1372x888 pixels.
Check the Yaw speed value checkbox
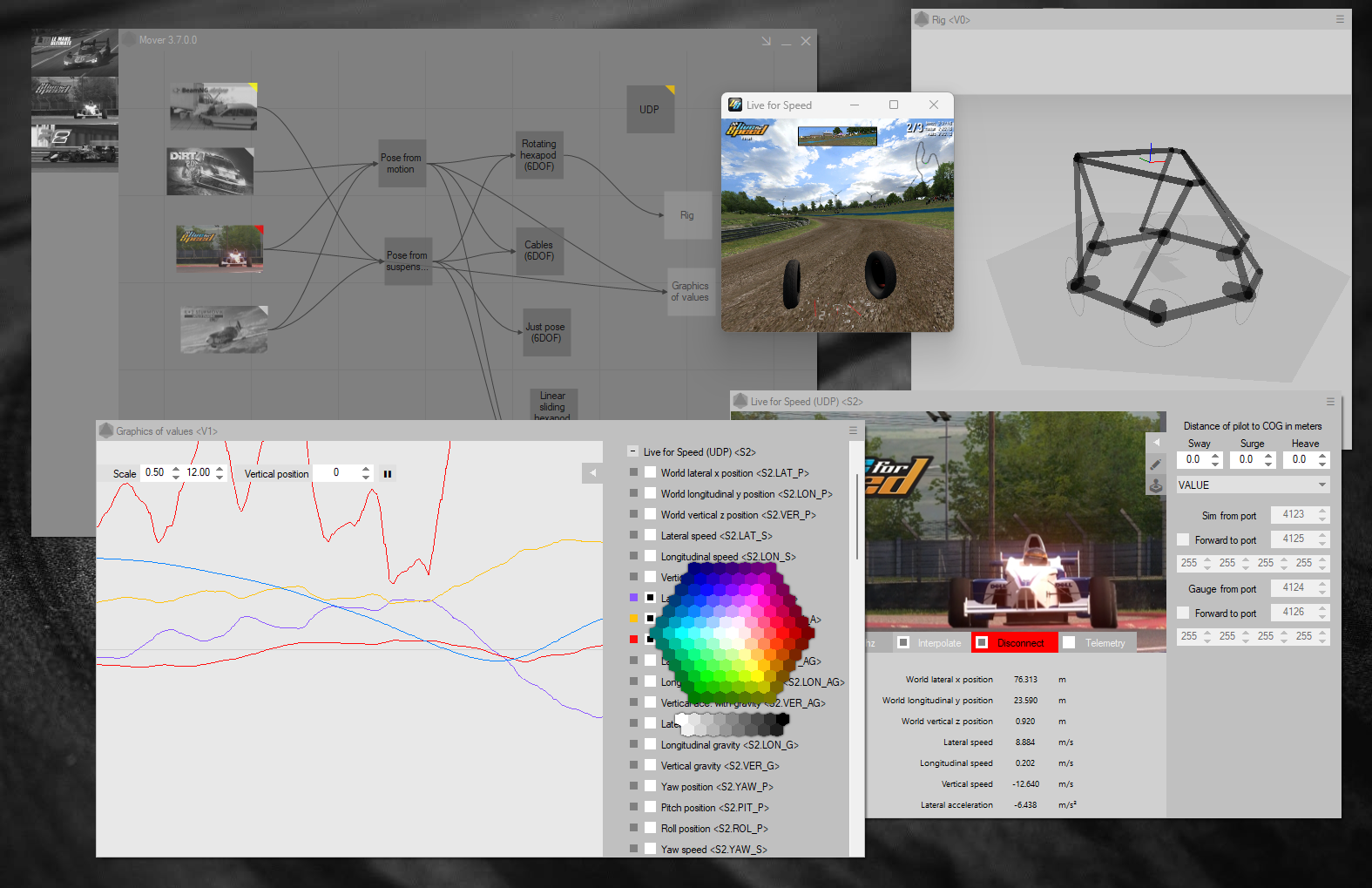(x=650, y=849)
